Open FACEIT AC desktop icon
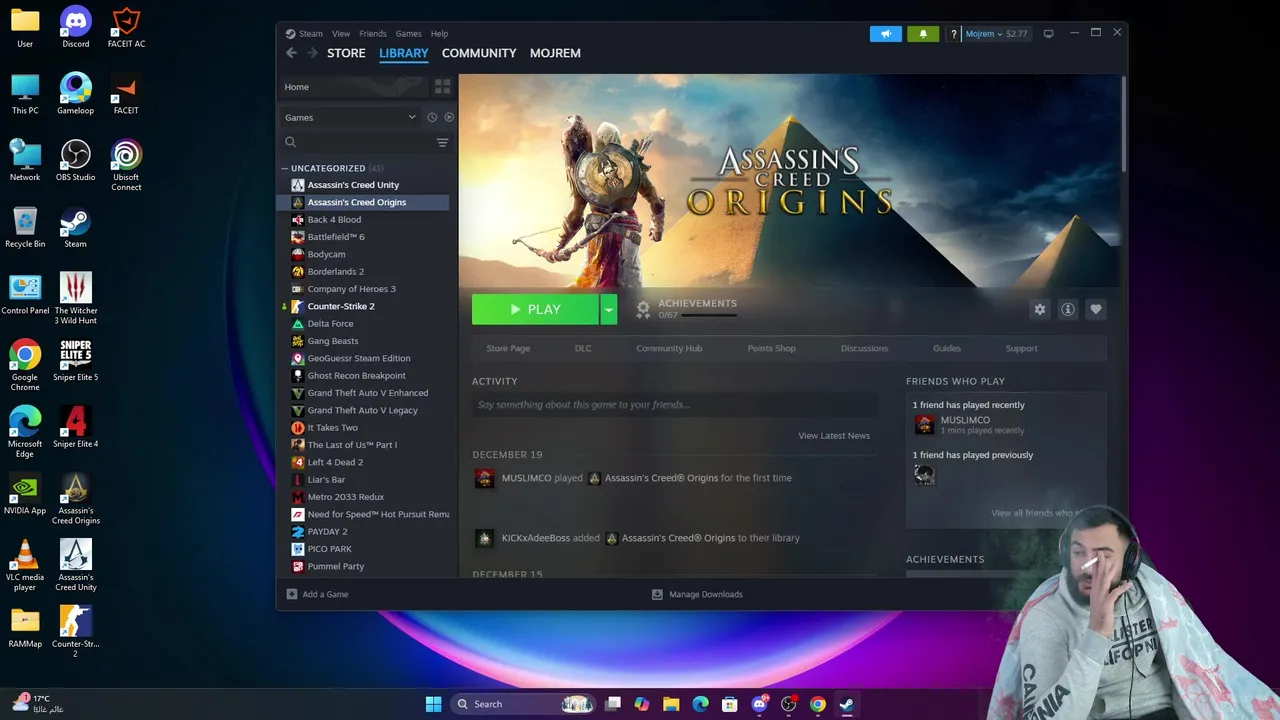The height and width of the screenshot is (720, 1280). point(126,27)
